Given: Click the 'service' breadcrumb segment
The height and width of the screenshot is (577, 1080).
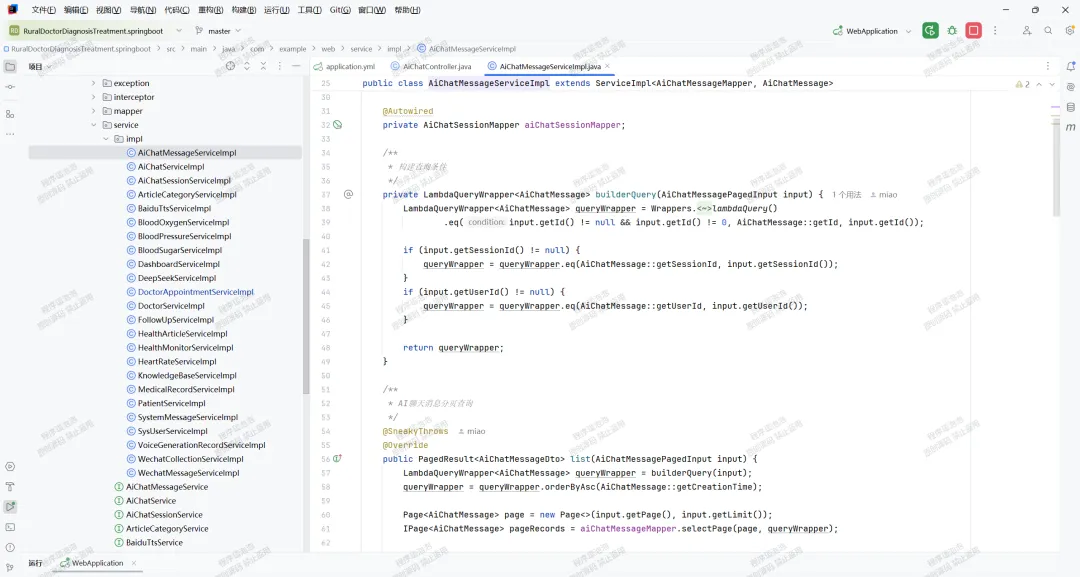Looking at the screenshot, I should [x=361, y=49].
